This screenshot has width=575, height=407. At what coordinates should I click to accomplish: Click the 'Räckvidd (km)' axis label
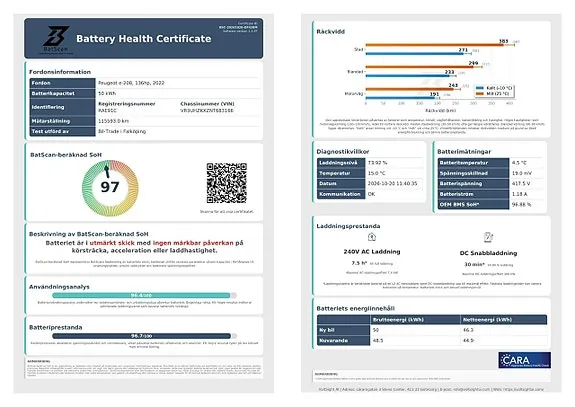440,110
